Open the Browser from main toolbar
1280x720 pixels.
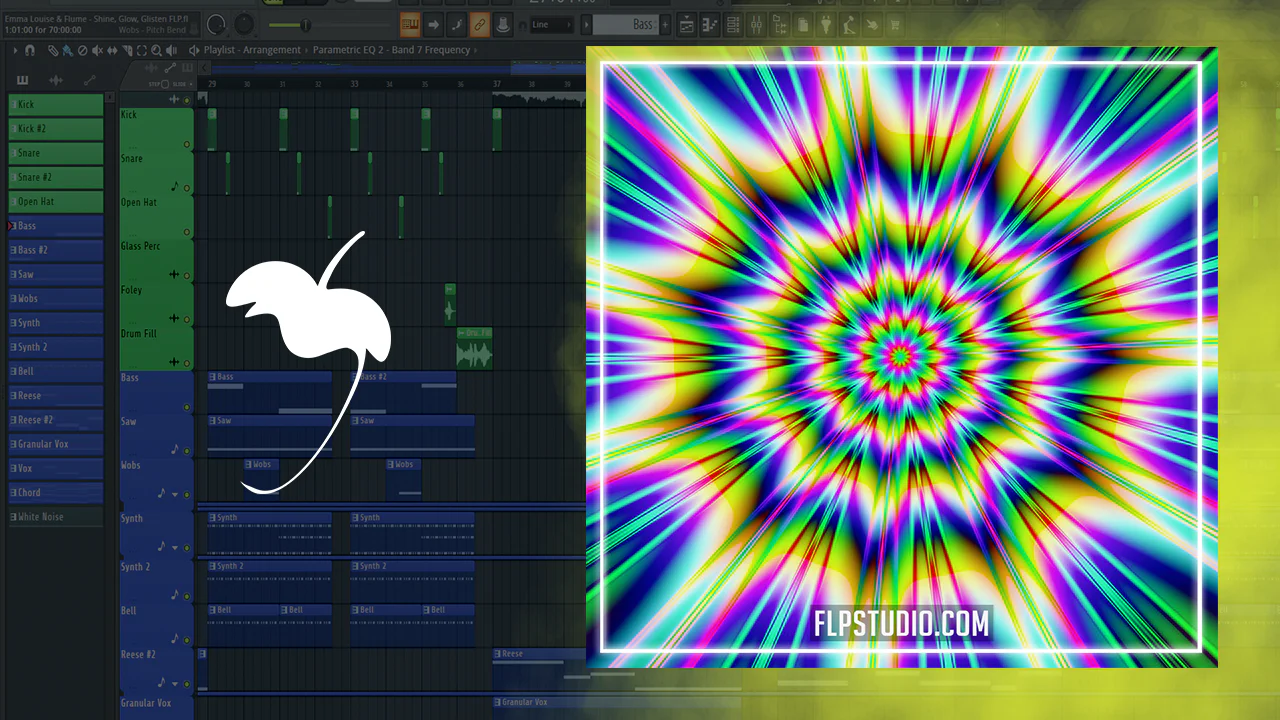pos(780,24)
